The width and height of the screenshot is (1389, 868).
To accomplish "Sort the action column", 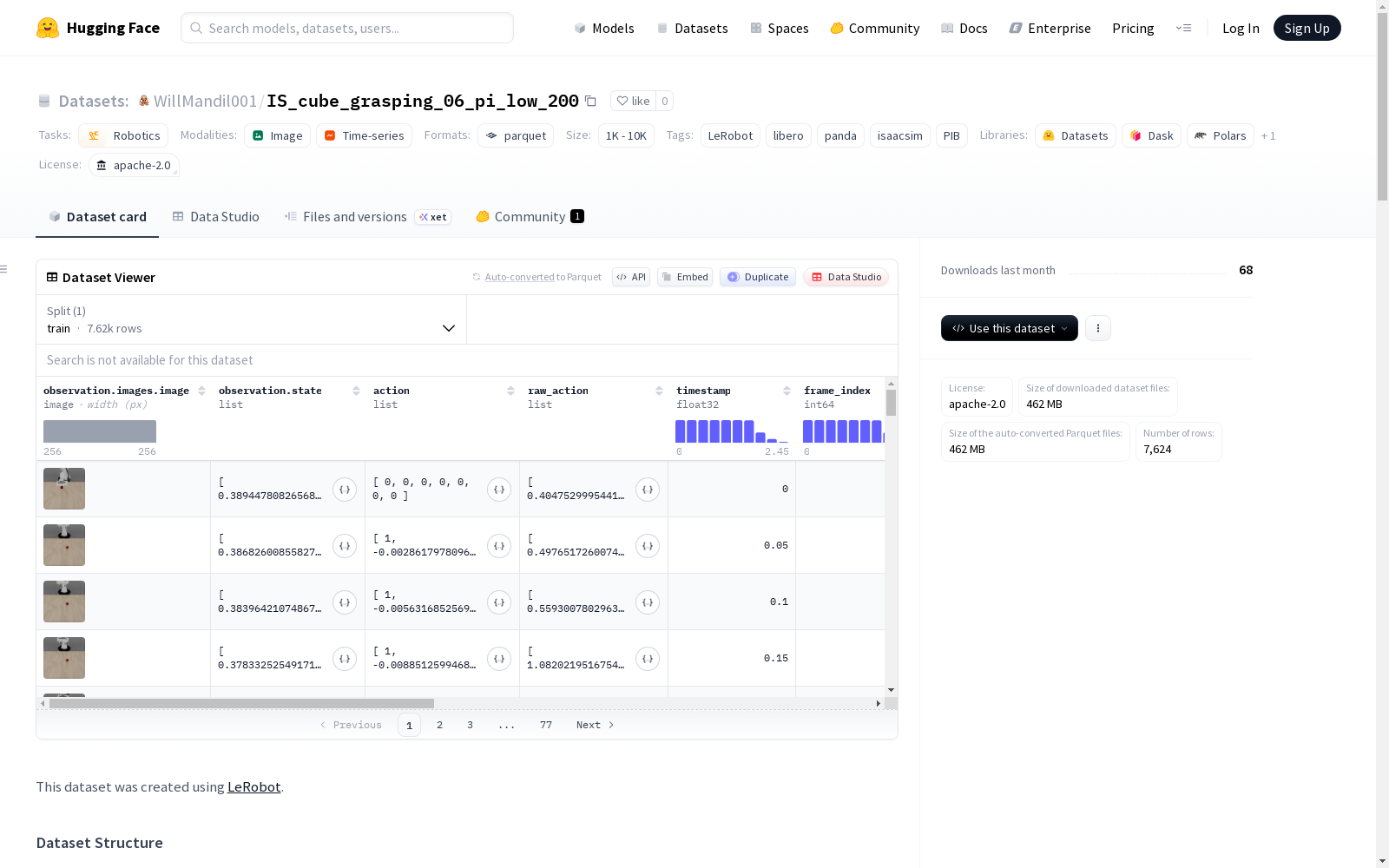I will click(510, 391).
